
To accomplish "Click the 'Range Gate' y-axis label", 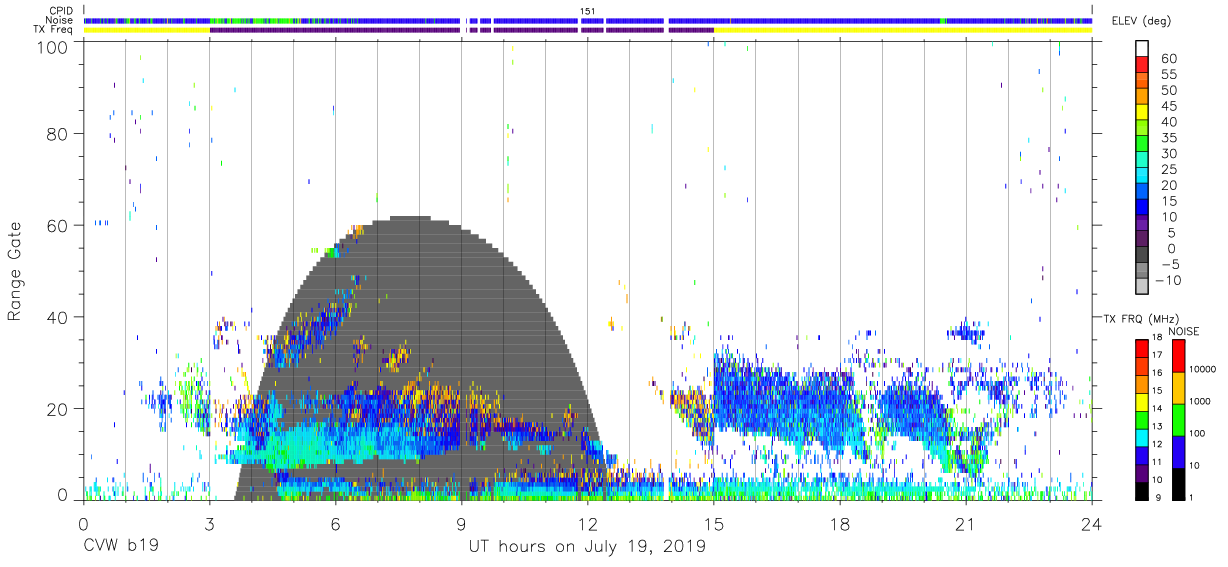I will pos(15,273).
